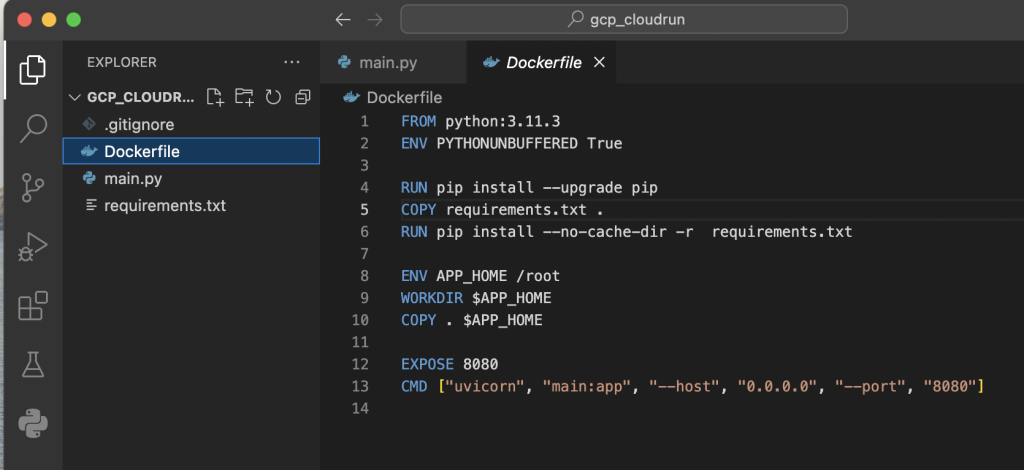
Task: Open .gitignore in the Explorer
Action: pyautogui.click(x=138, y=124)
